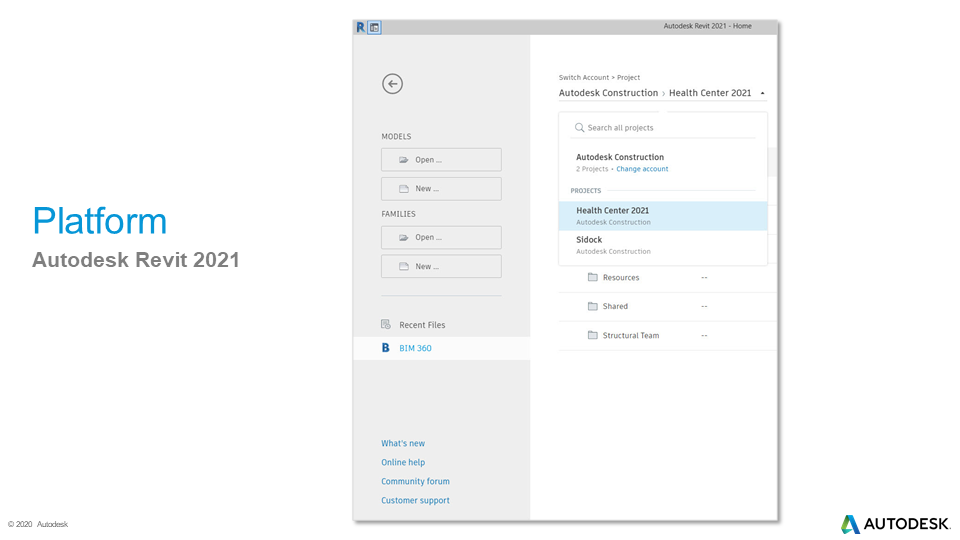Click the Resources folder icon
Screen dimensions: 960x540
[592, 278]
